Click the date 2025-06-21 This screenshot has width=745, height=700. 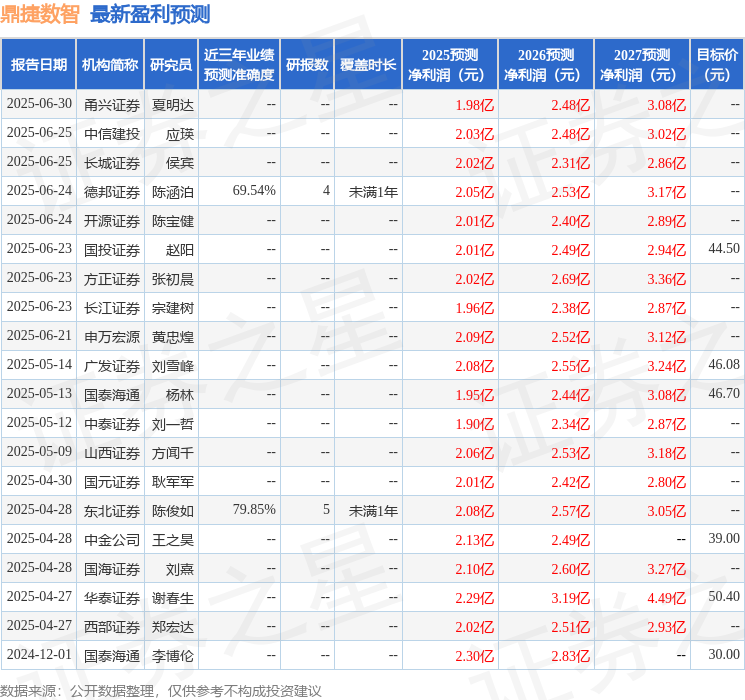coord(39,336)
